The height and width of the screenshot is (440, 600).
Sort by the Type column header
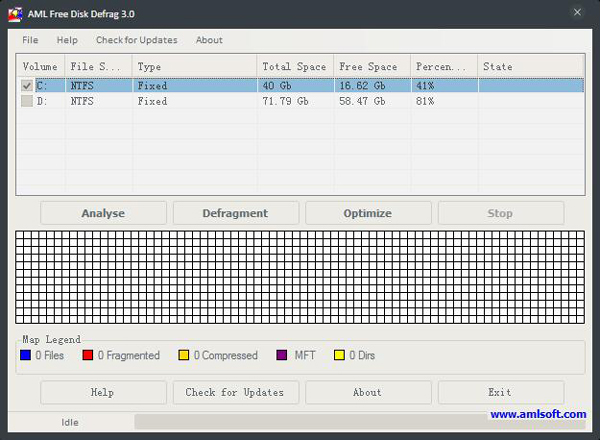pos(194,67)
